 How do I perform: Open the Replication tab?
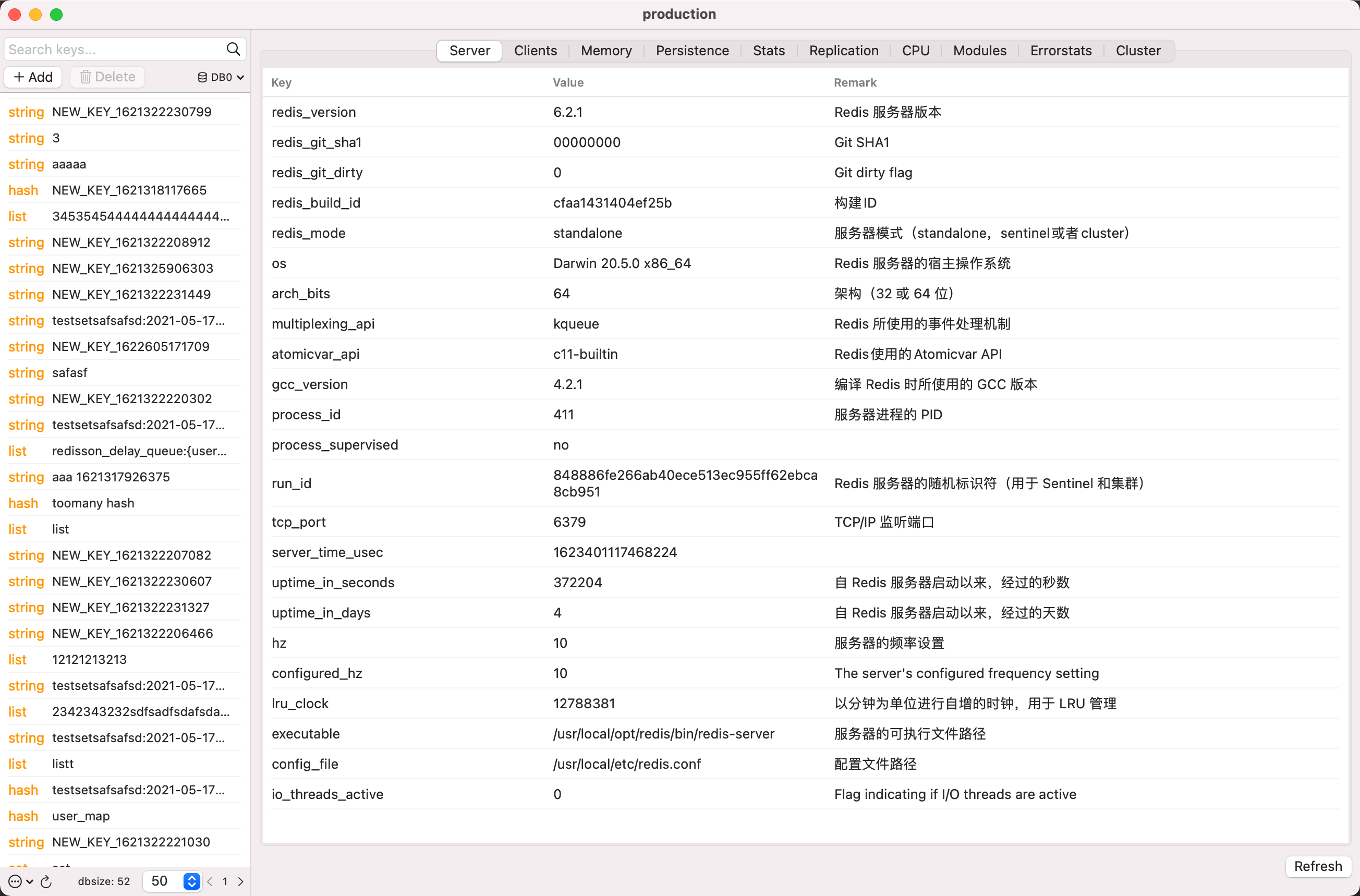(x=843, y=50)
